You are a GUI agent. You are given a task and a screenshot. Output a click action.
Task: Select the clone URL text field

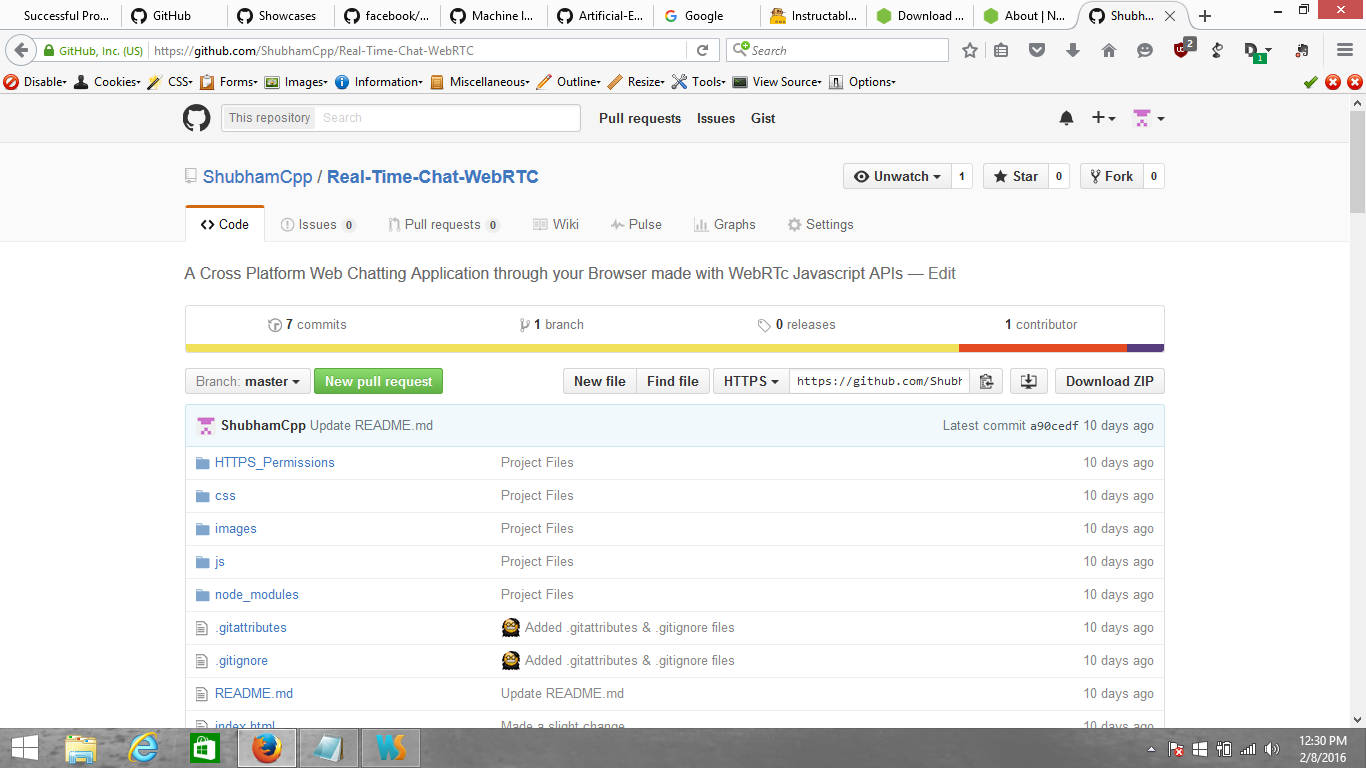880,381
